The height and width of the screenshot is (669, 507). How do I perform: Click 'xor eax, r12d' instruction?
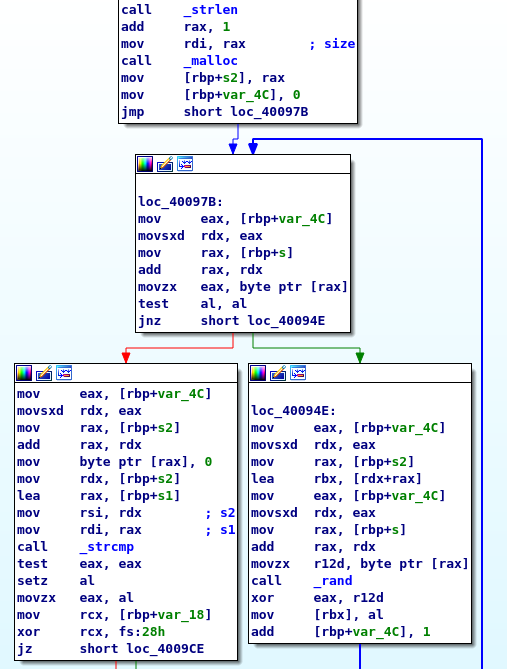tap(317, 598)
